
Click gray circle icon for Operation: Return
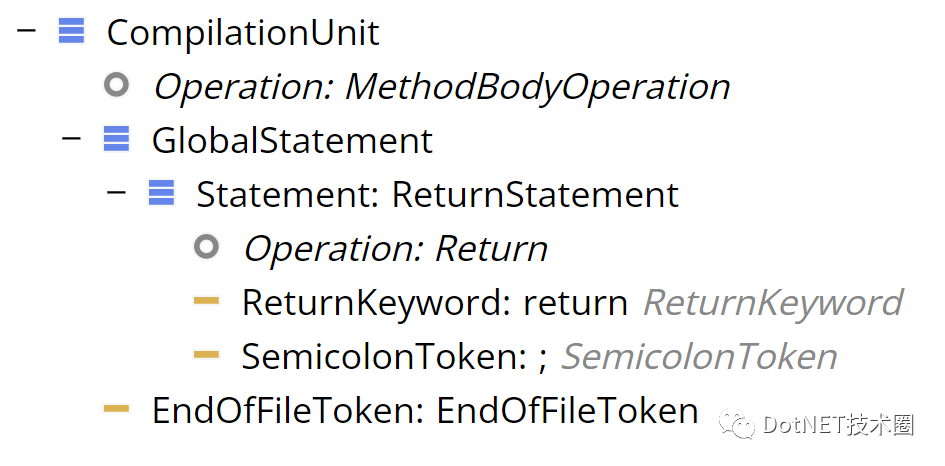click(206, 247)
